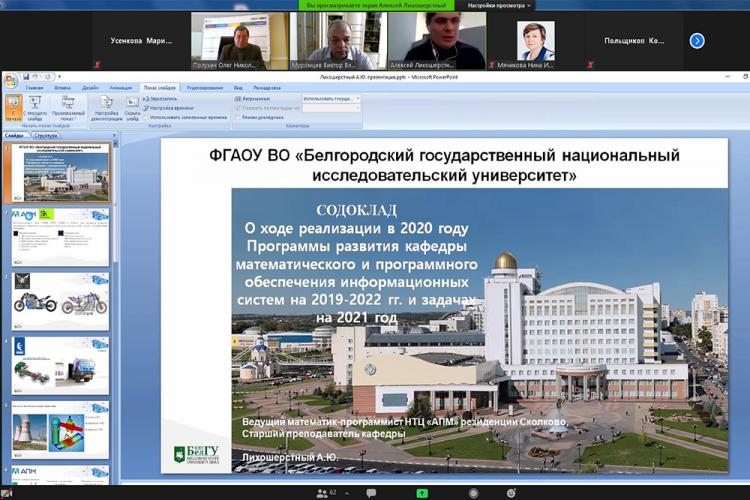The width and height of the screenshot is (750, 500).
Task: Open the quick access toolbar customize dropdown
Action: point(59,77)
